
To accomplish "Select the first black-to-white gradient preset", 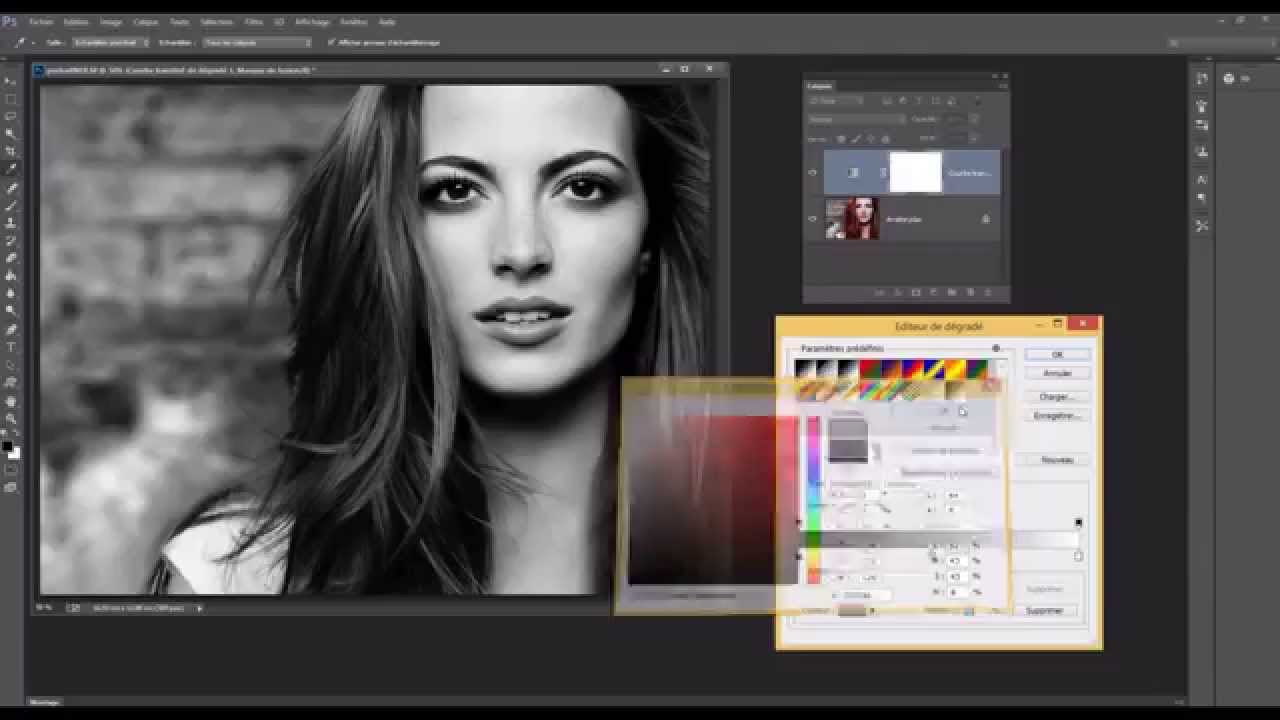I will point(804,370).
